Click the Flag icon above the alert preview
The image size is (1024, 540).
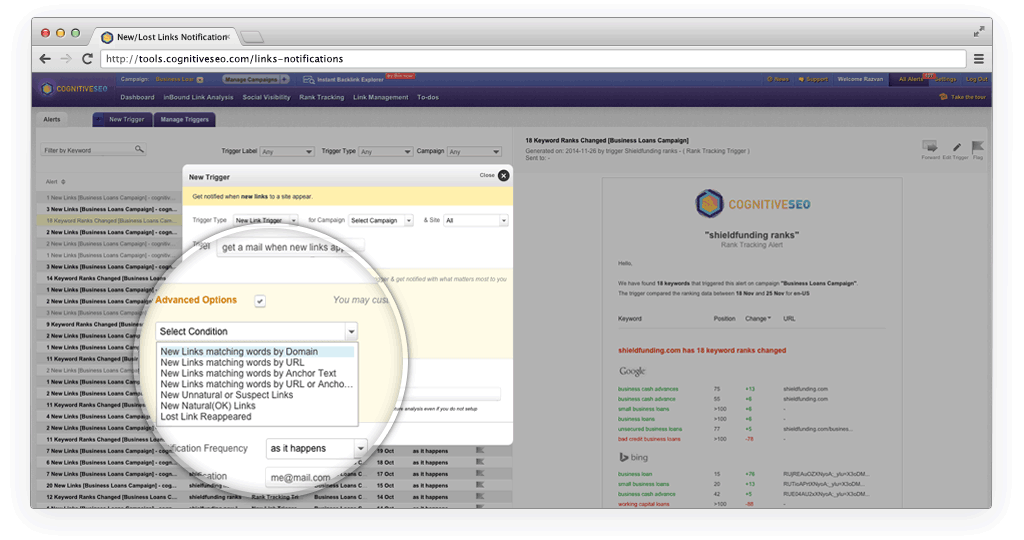coord(978,147)
